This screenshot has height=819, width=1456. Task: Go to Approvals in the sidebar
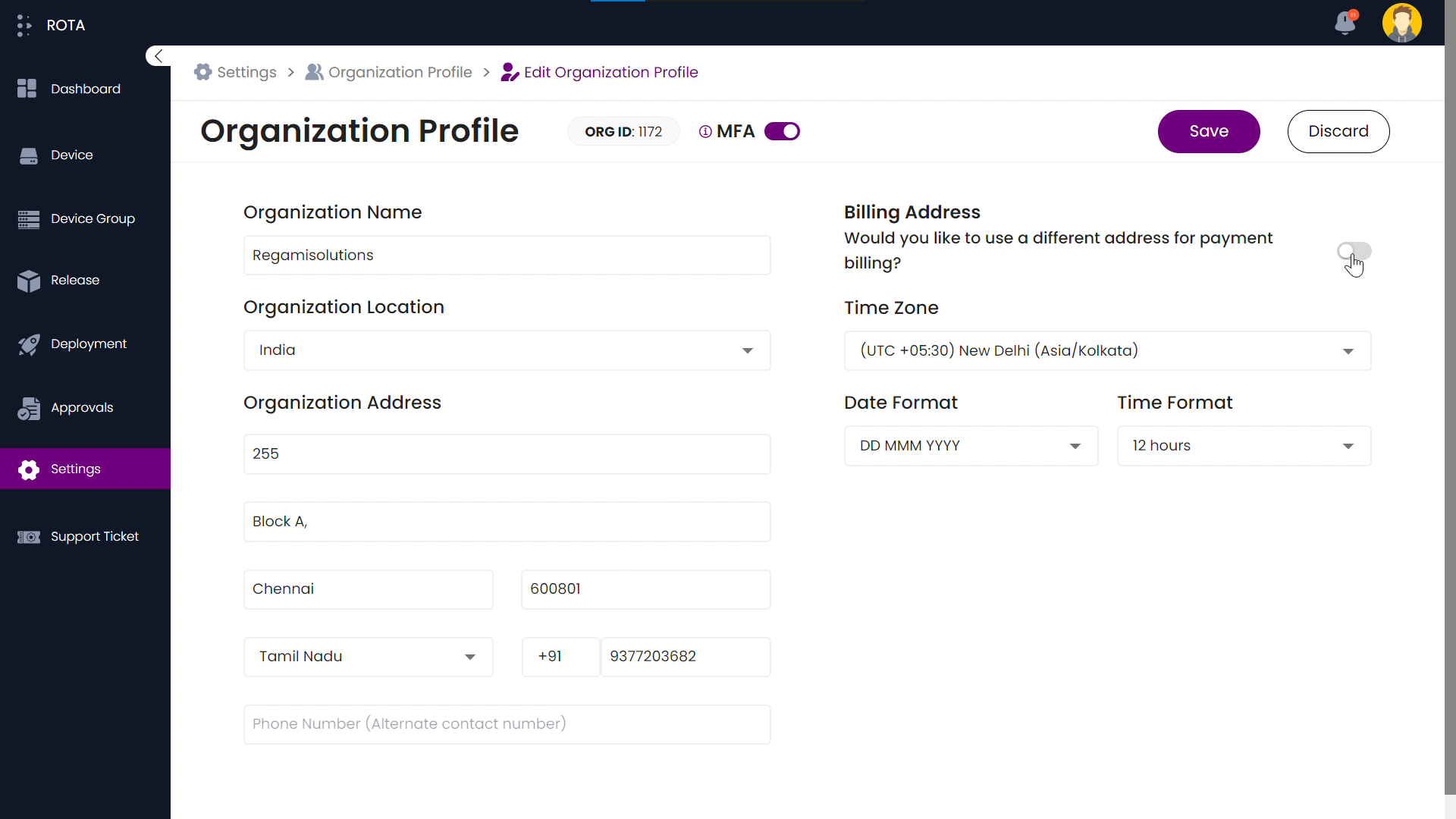(x=82, y=408)
